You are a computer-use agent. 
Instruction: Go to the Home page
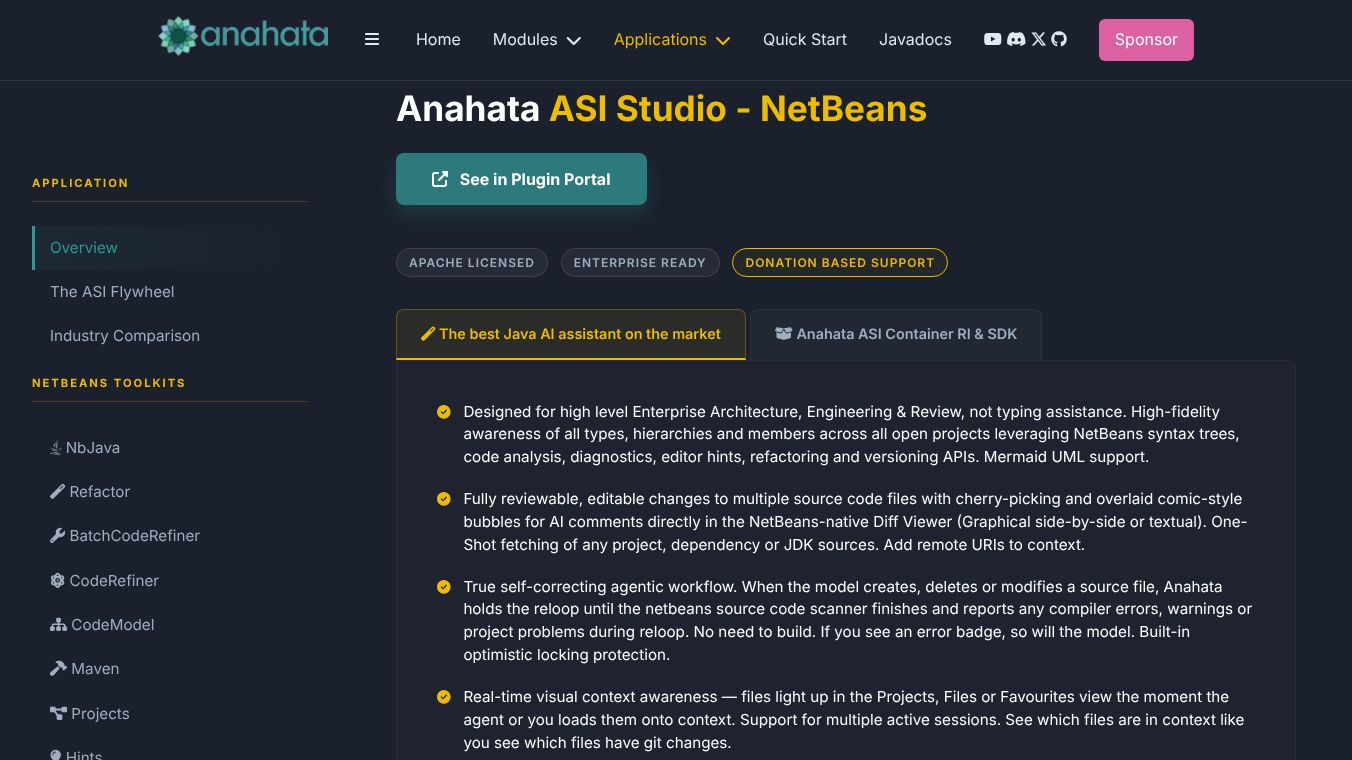pos(438,40)
